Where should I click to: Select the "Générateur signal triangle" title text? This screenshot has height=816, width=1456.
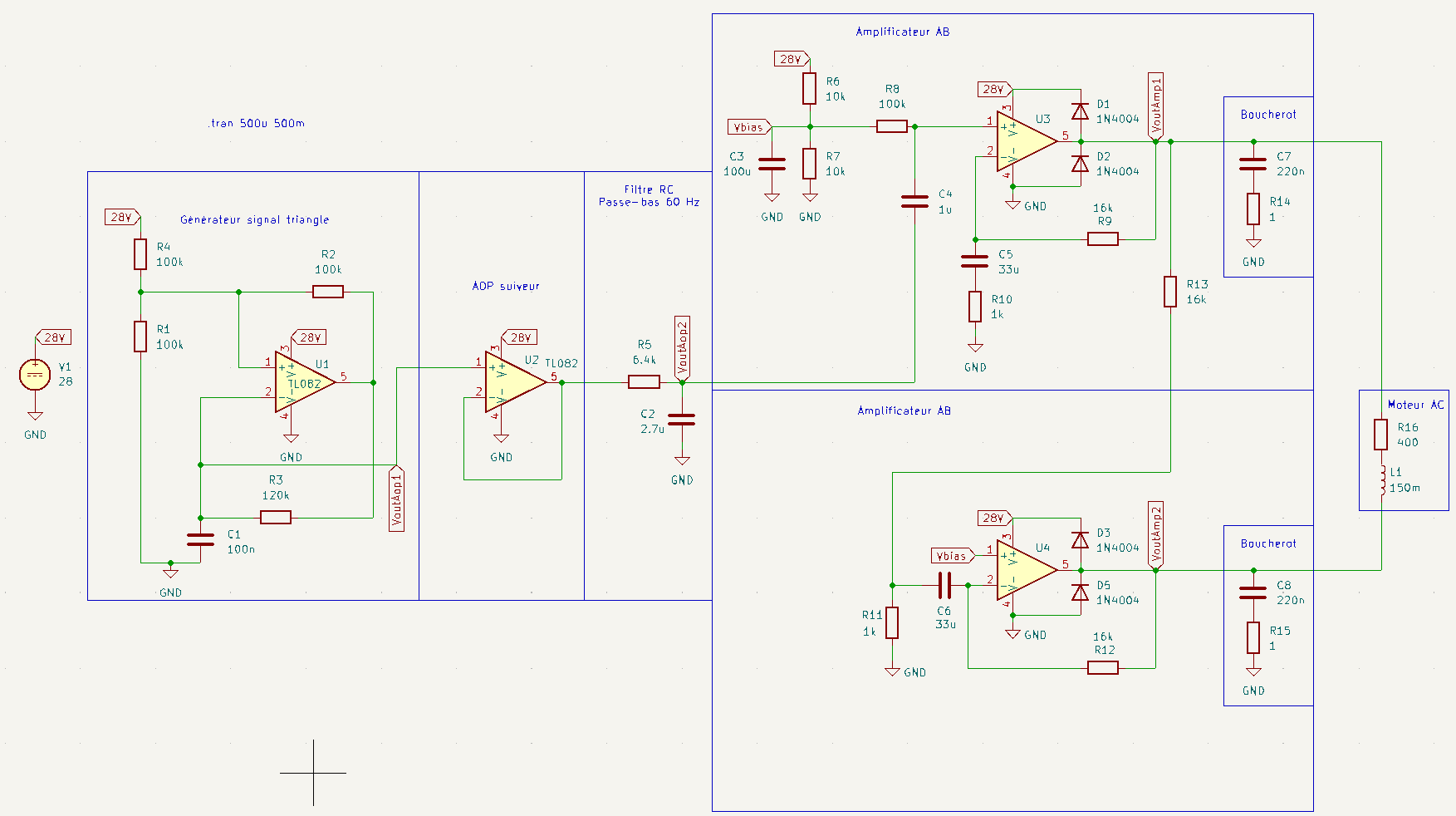point(255,219)
